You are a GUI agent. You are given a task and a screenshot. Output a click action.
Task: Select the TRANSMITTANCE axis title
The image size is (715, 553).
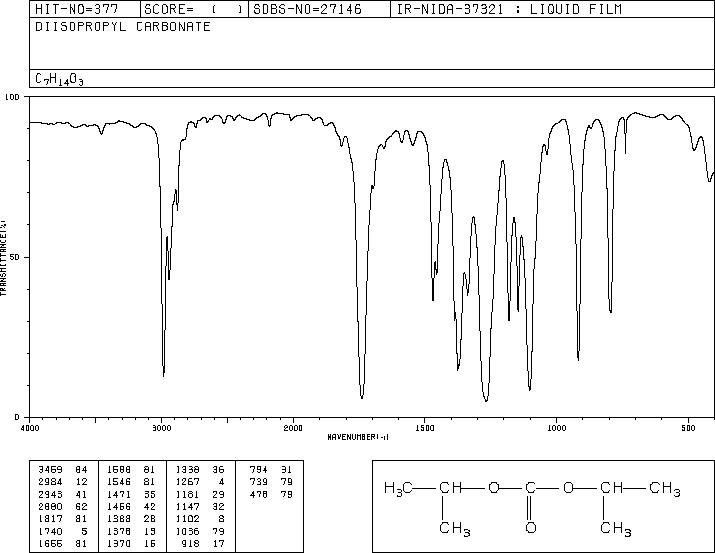pyautogui.click(x=3, y=258)
